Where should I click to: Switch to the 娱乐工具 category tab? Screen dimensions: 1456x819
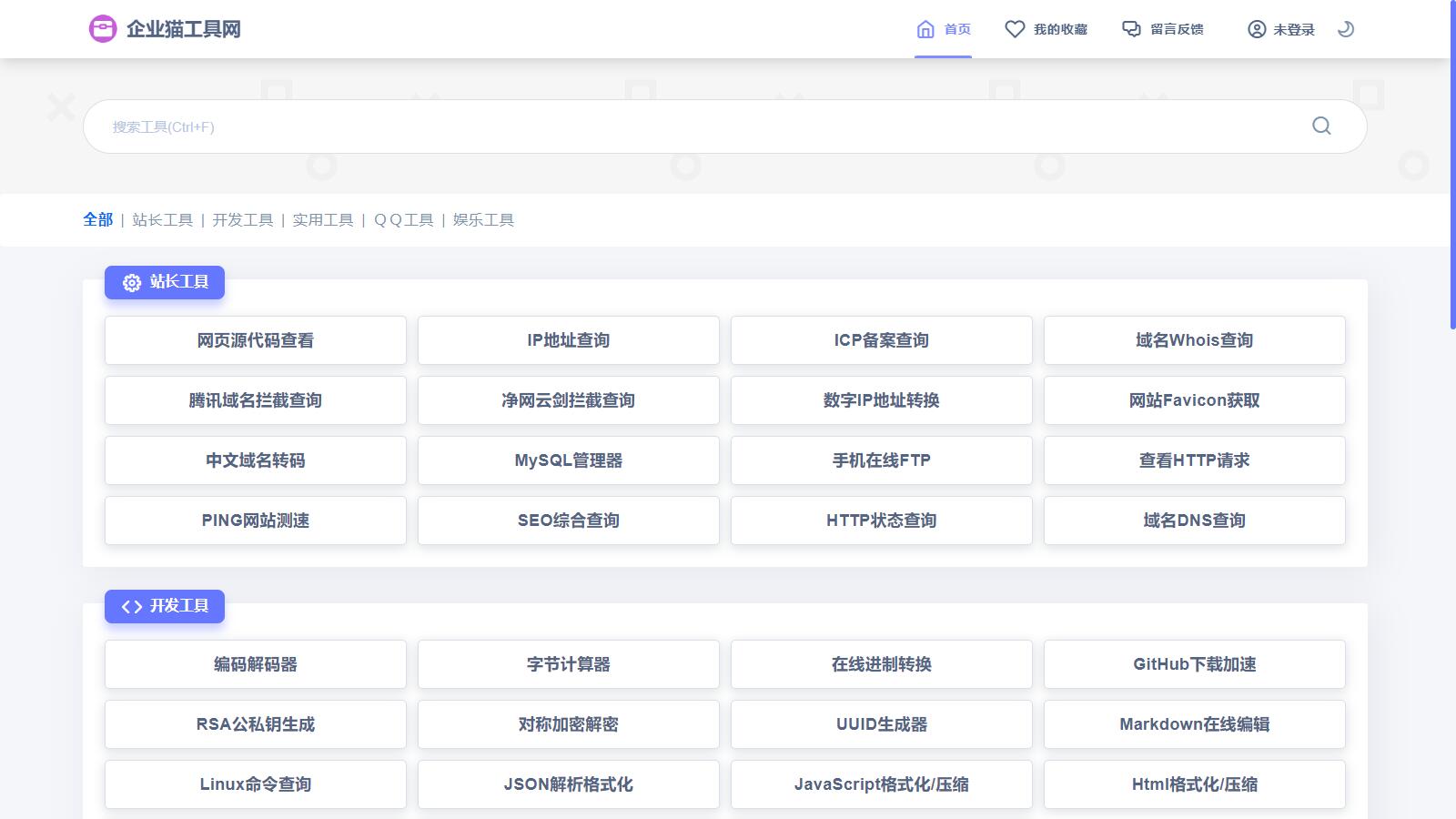coord(483,220)
